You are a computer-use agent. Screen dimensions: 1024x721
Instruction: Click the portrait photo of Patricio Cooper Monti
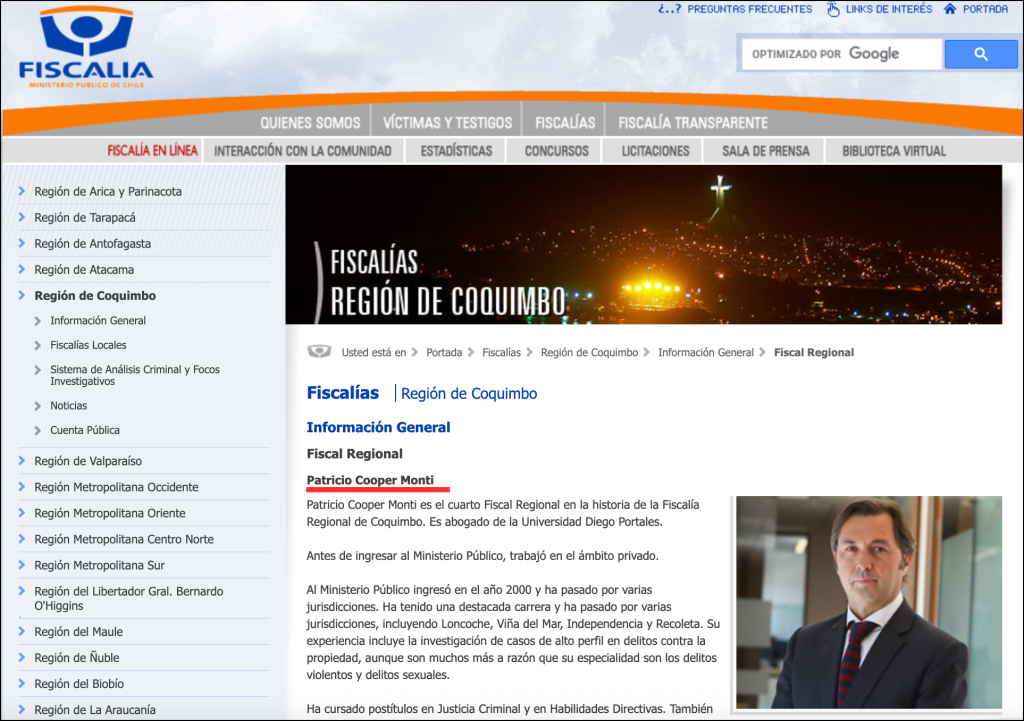(869, 602)
